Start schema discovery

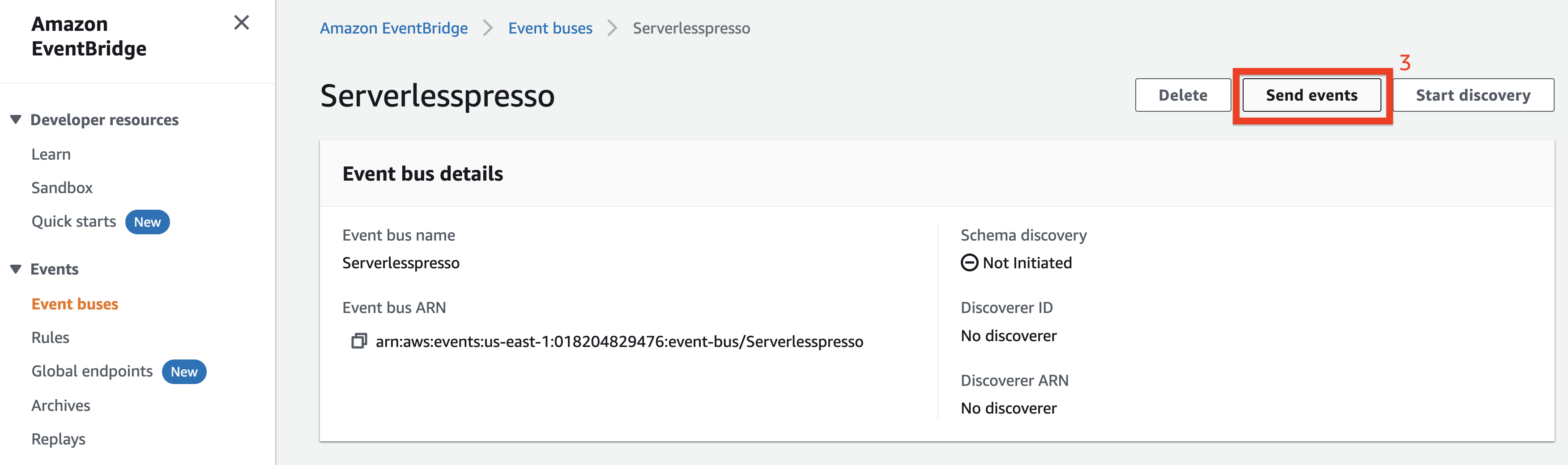1473,95
